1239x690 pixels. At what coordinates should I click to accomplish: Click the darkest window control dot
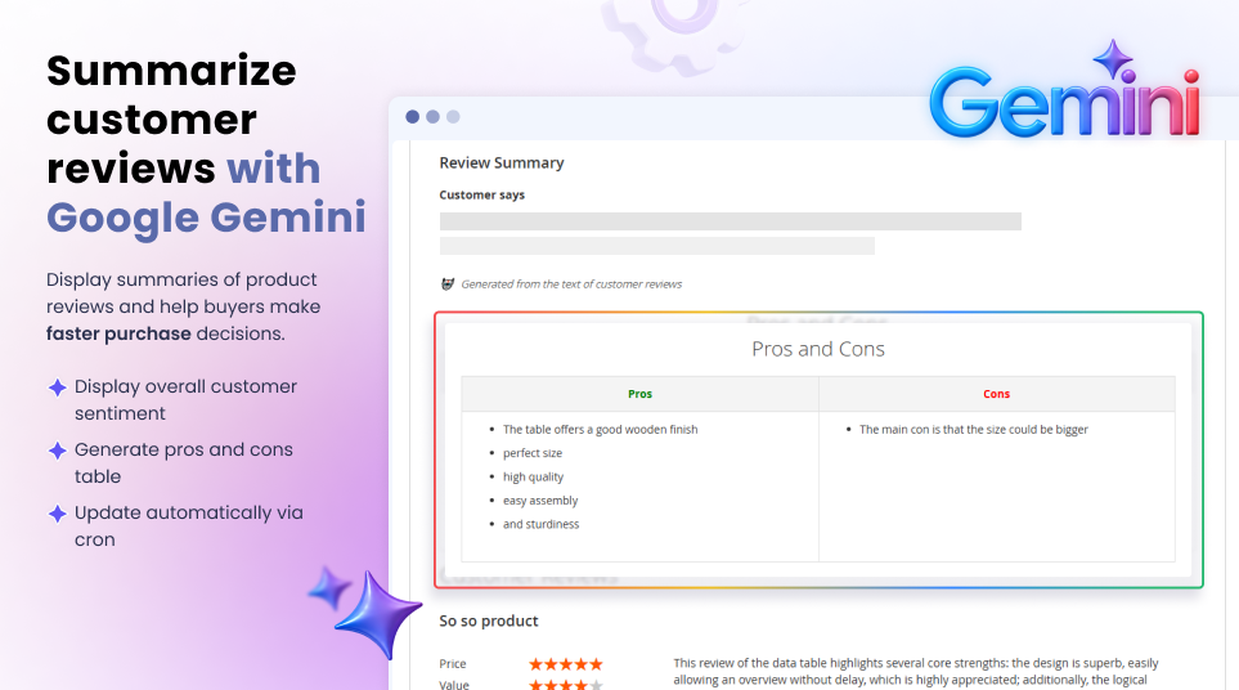tap(412, 117)
